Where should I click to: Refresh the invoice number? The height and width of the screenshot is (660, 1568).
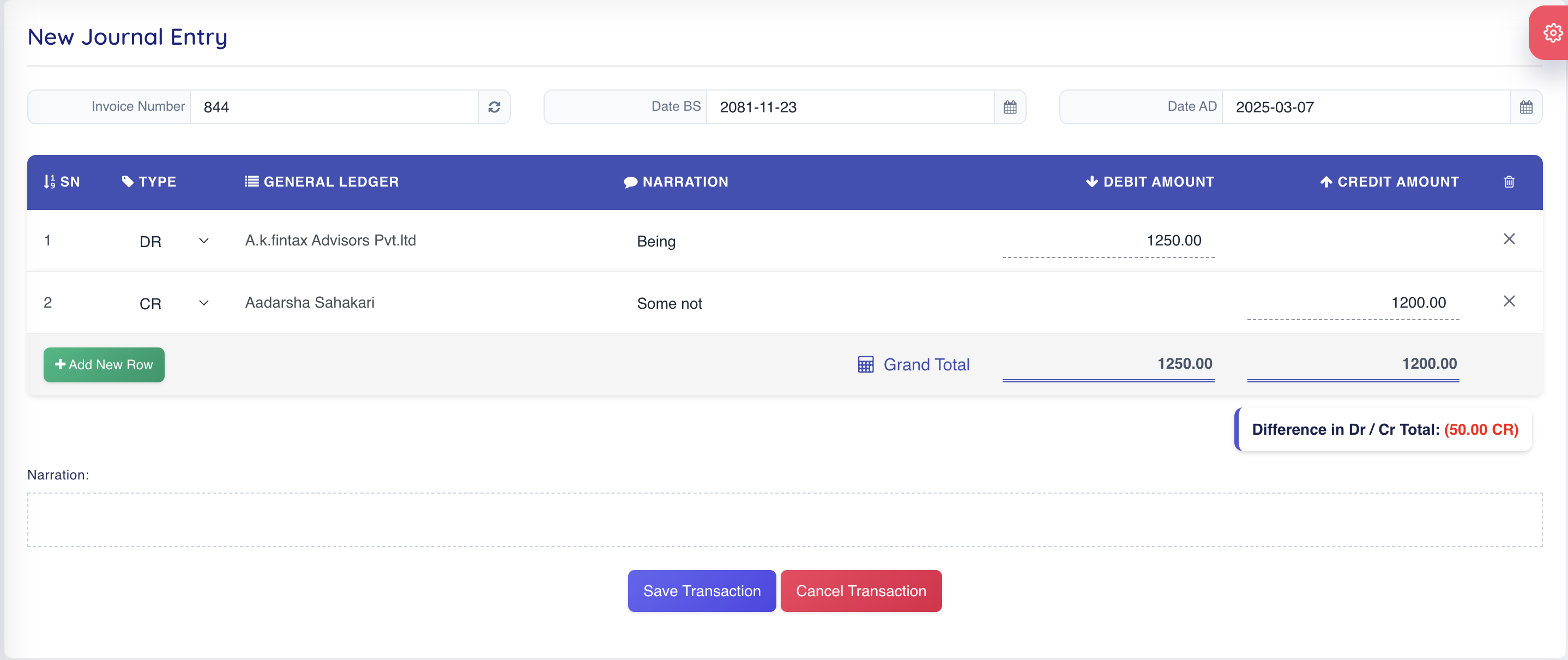tap(493, 107)
